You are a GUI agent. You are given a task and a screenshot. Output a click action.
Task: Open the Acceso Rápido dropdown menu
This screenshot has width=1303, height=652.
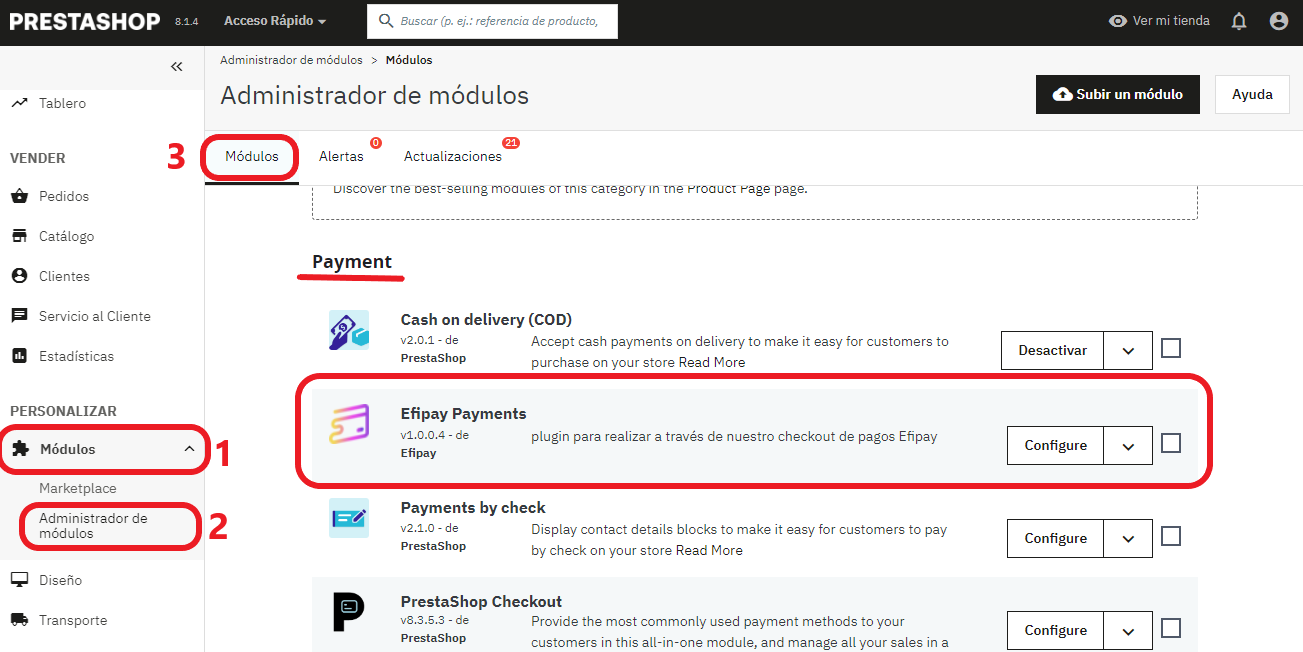(x=275, y=21)
